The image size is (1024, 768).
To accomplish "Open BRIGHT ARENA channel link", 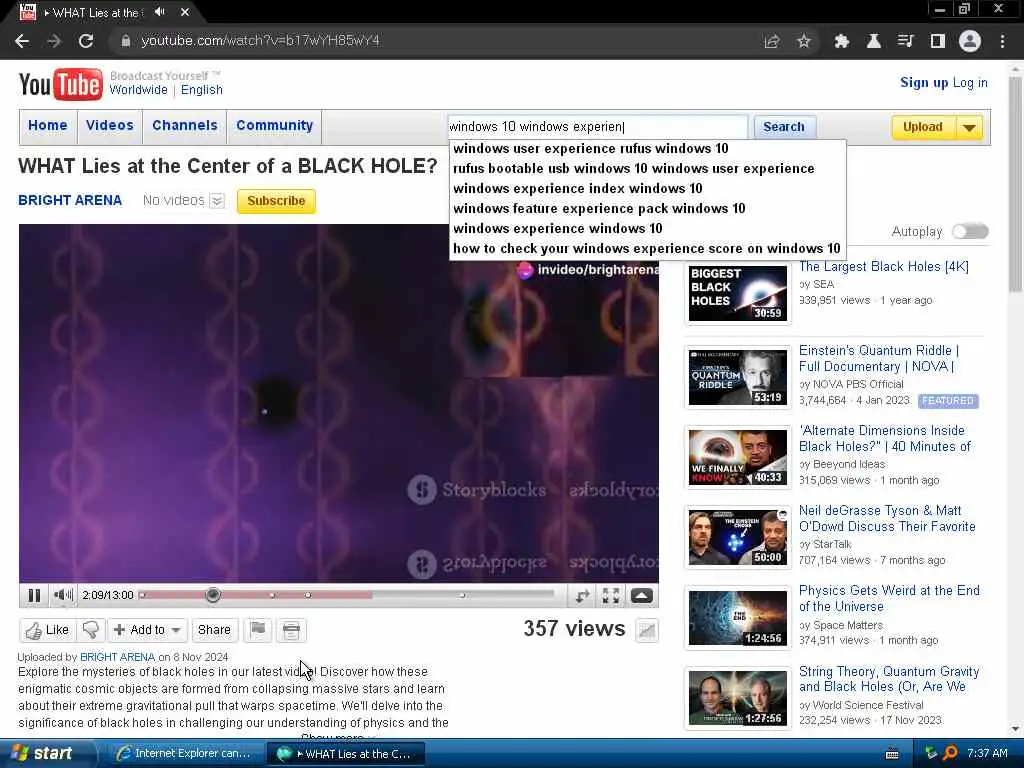I will click(70, 200).
